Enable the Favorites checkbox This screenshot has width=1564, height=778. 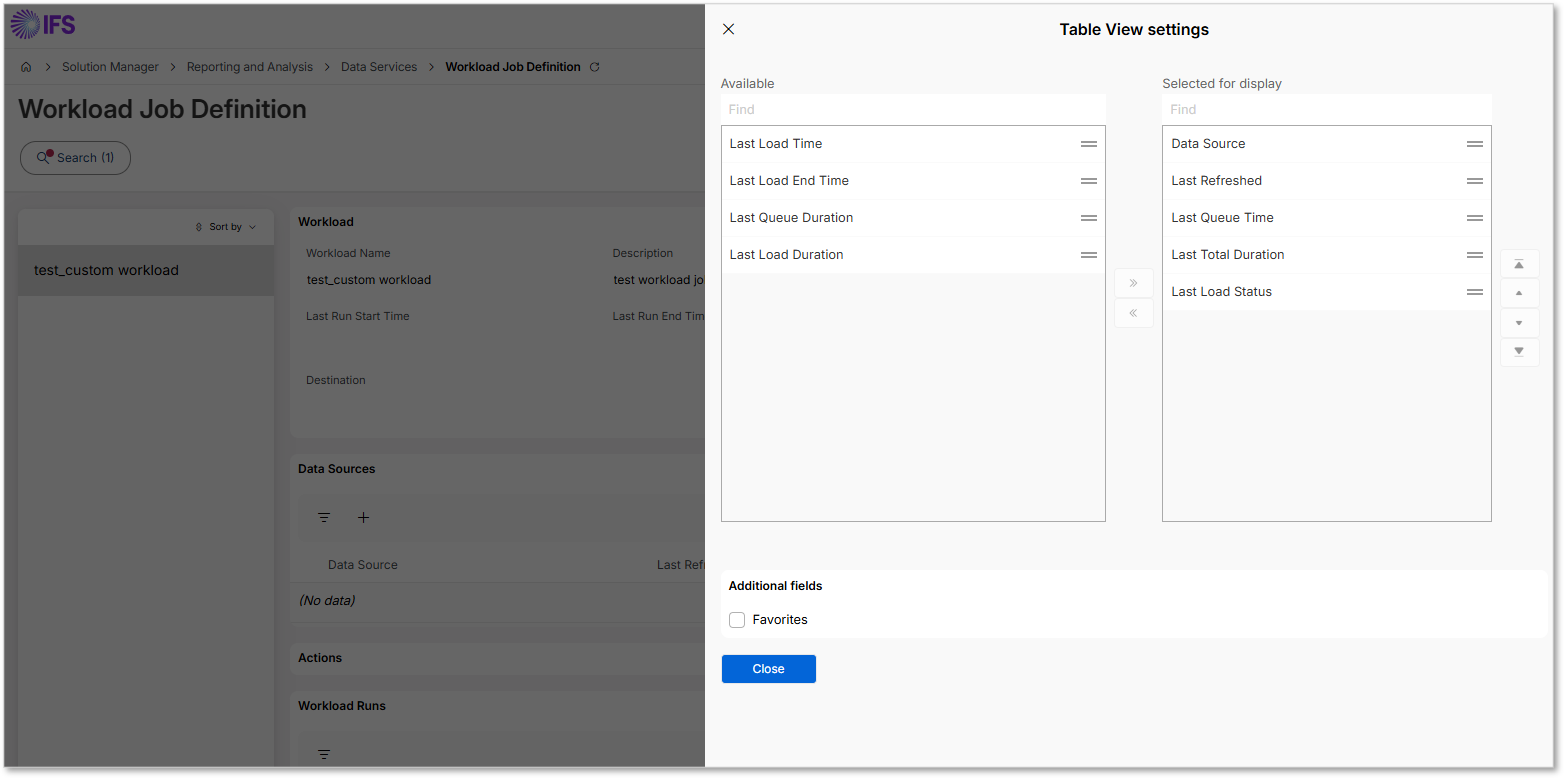pyautogui.click(x=737, y=620)
